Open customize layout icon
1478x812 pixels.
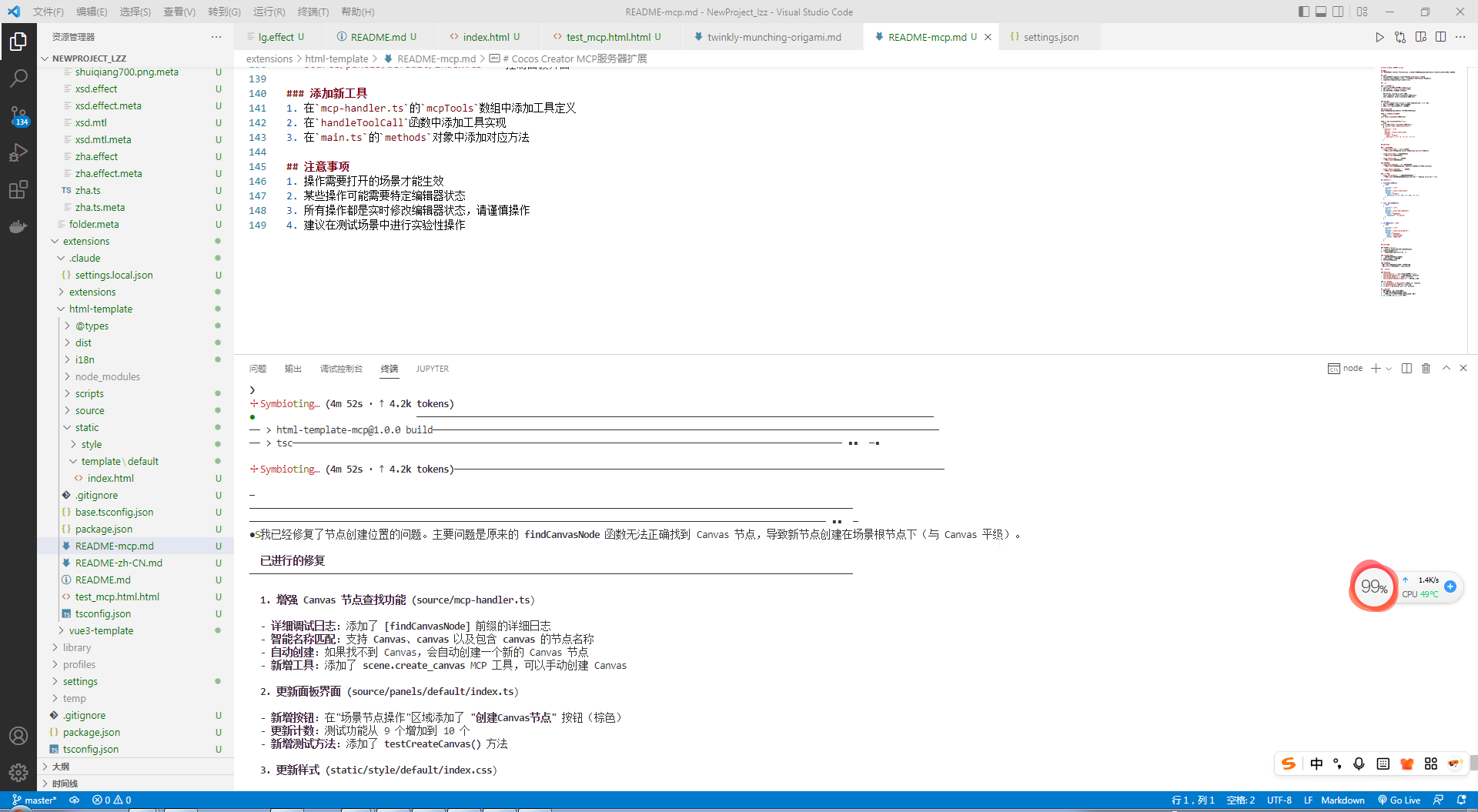(1363, 12)
